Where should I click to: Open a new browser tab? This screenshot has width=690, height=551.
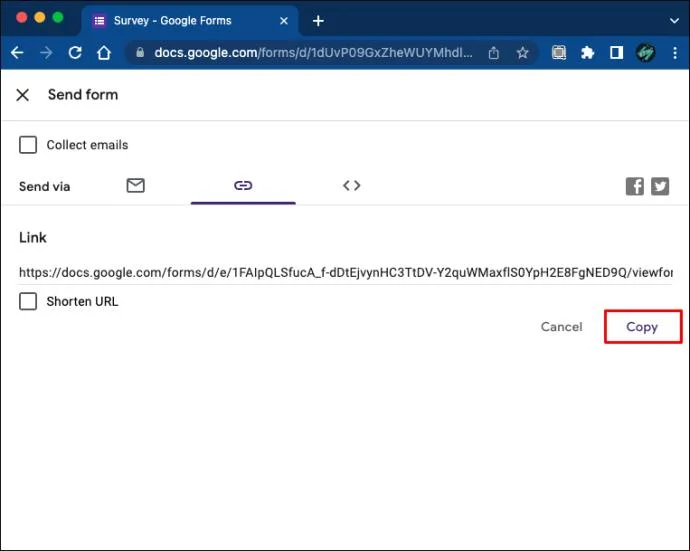(x=318, y=21)
